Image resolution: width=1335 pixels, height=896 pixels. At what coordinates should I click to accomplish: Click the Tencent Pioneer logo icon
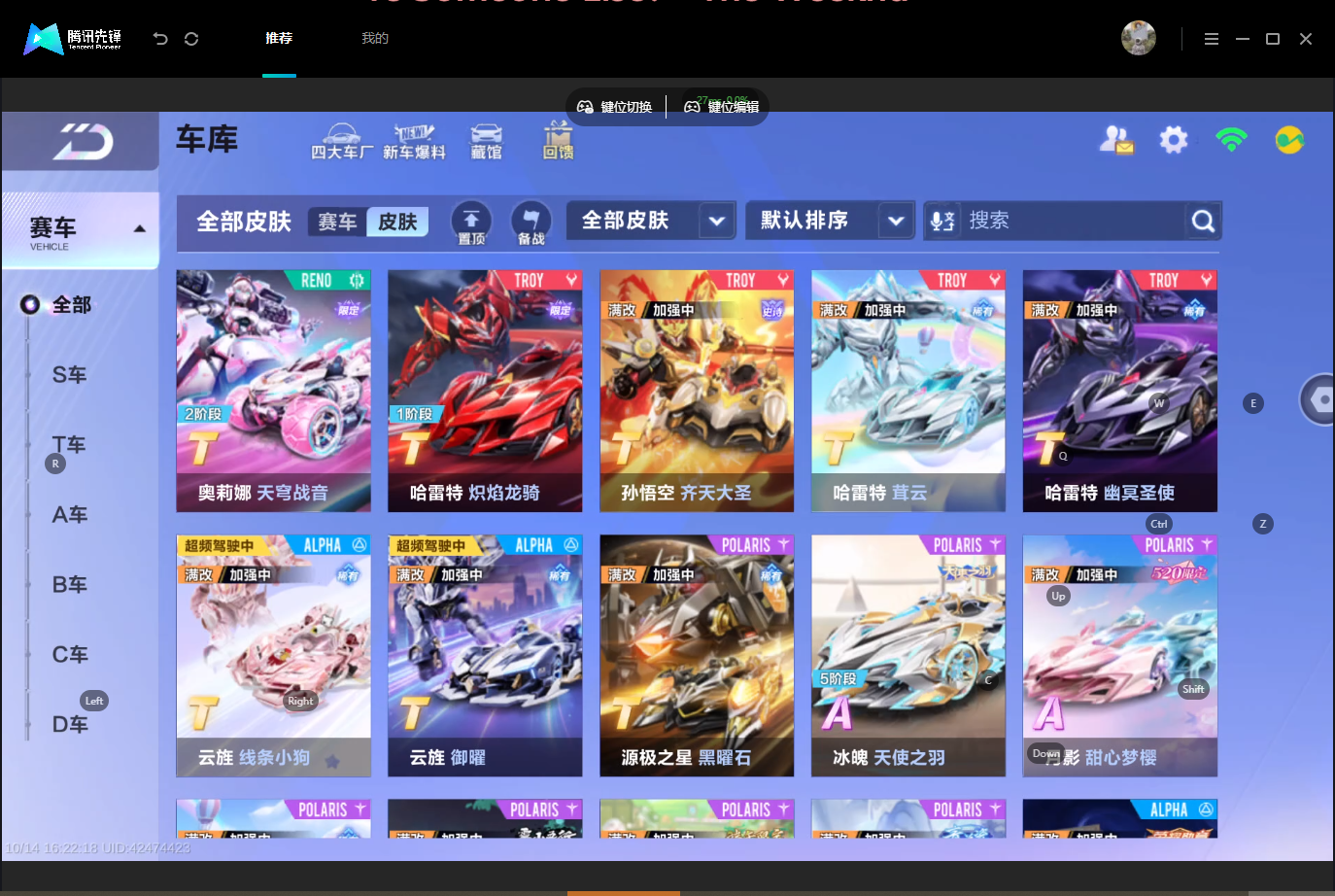click(x=73, y=39)
